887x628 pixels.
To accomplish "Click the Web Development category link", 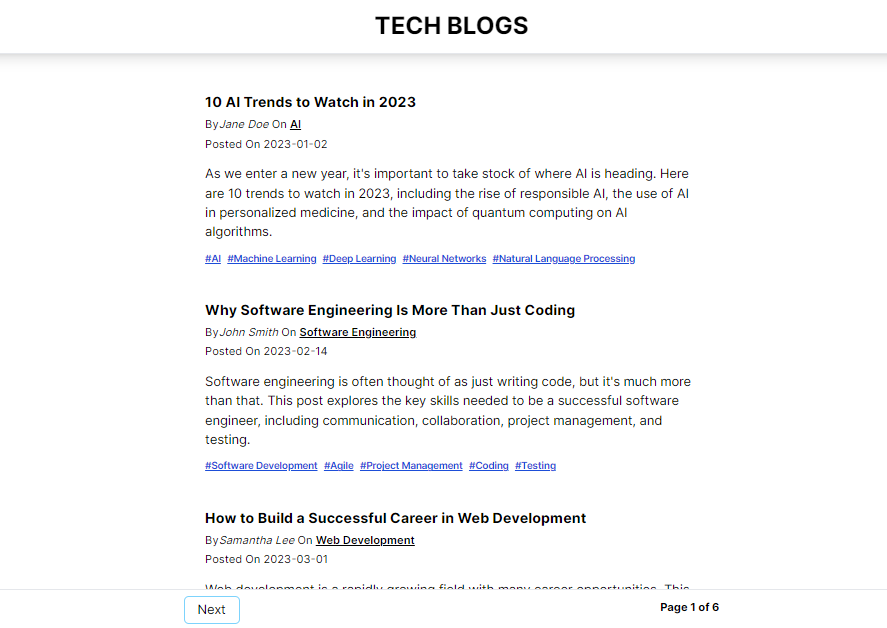I will (364, 539).
